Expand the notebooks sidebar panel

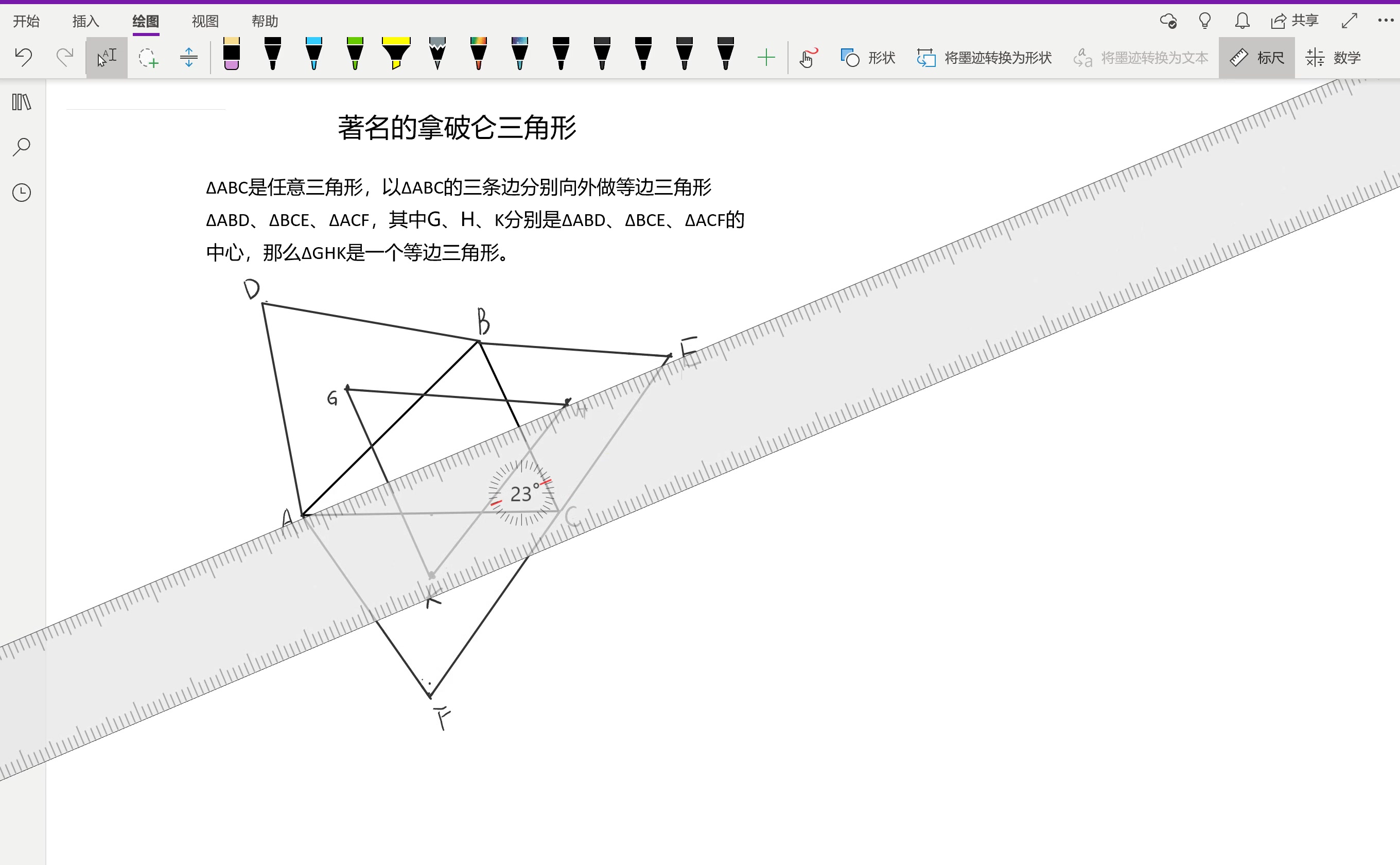tap(21, 102)
